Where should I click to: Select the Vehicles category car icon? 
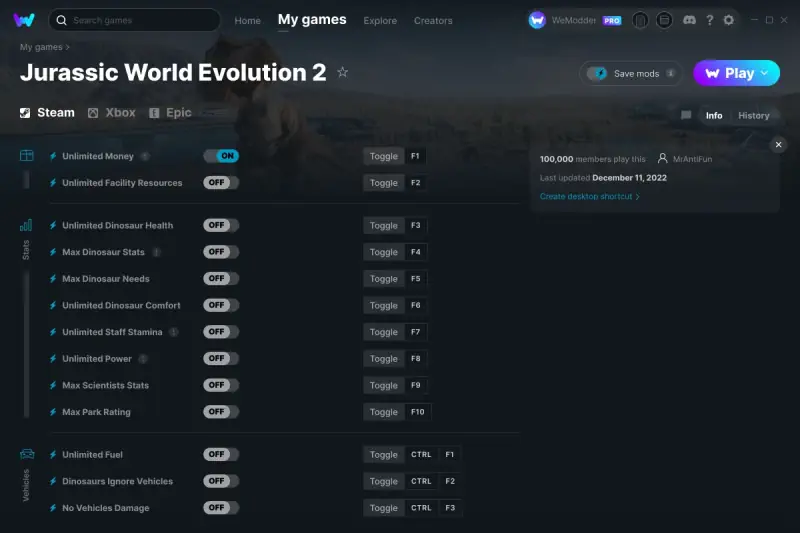[27, 454]
